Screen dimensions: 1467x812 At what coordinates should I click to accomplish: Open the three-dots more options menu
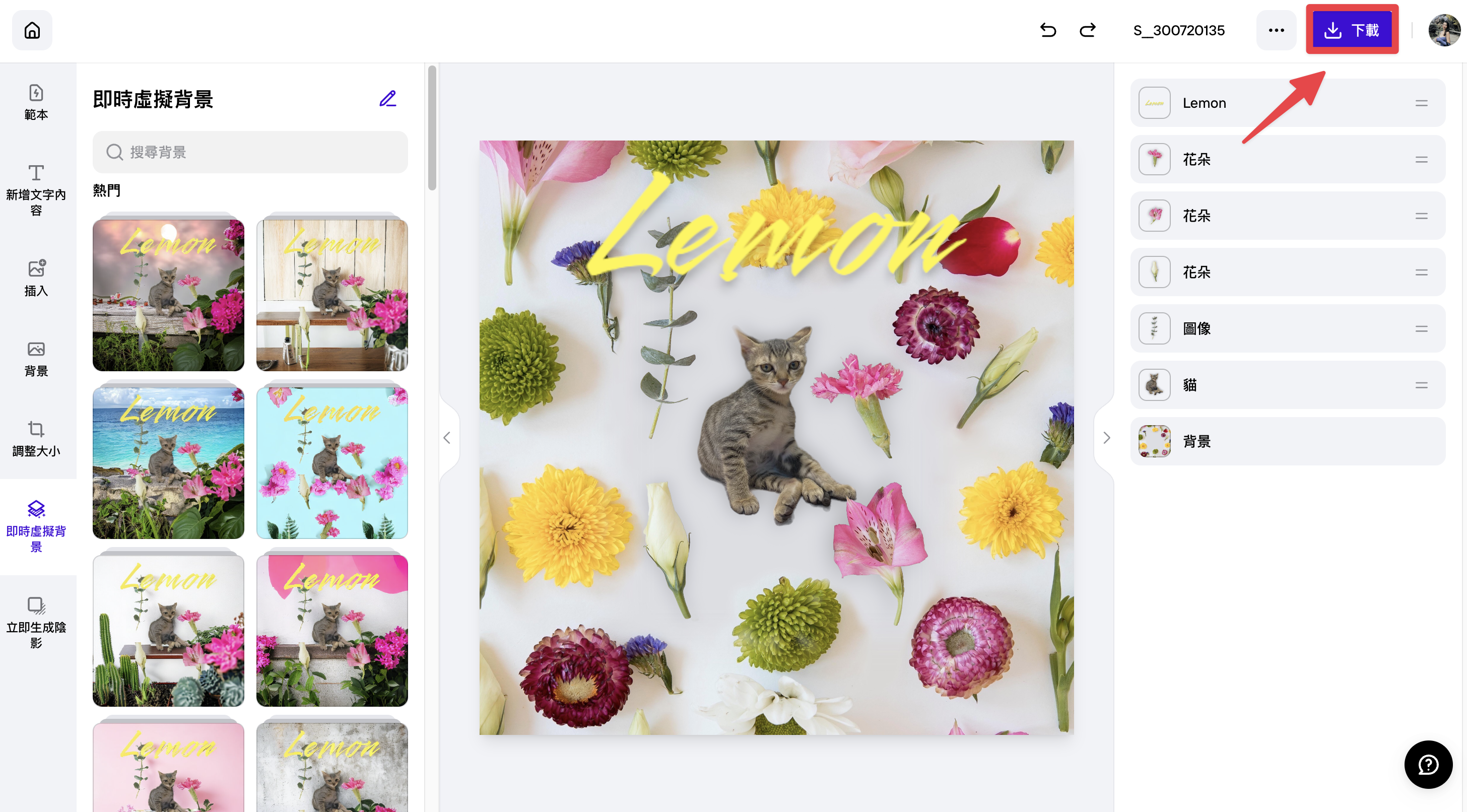click(1276, 30)
